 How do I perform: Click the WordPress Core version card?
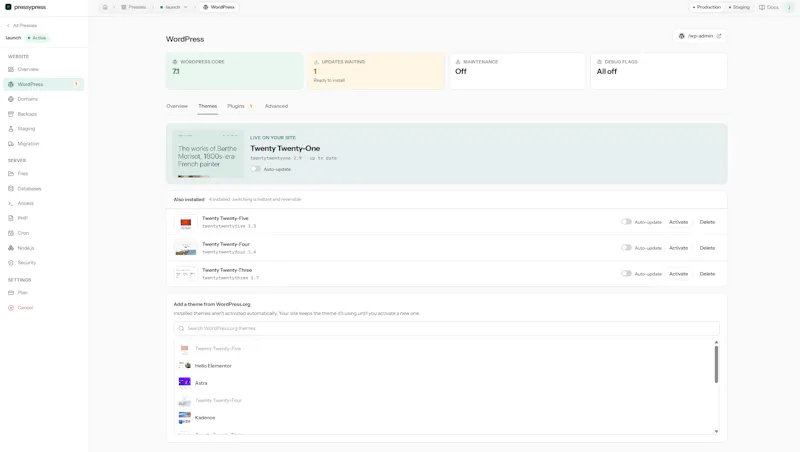coord(234,71)
